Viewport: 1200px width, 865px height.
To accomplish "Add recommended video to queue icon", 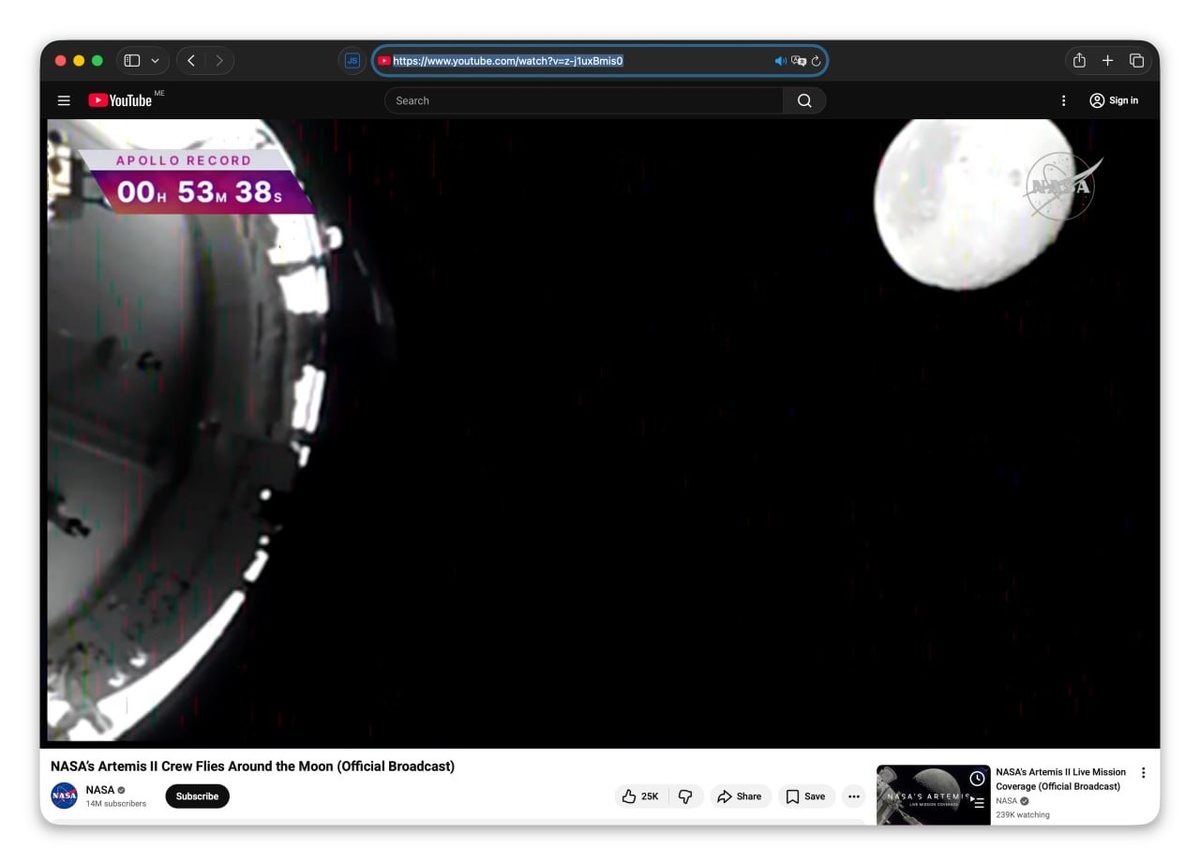I will [x=977, y=801].
